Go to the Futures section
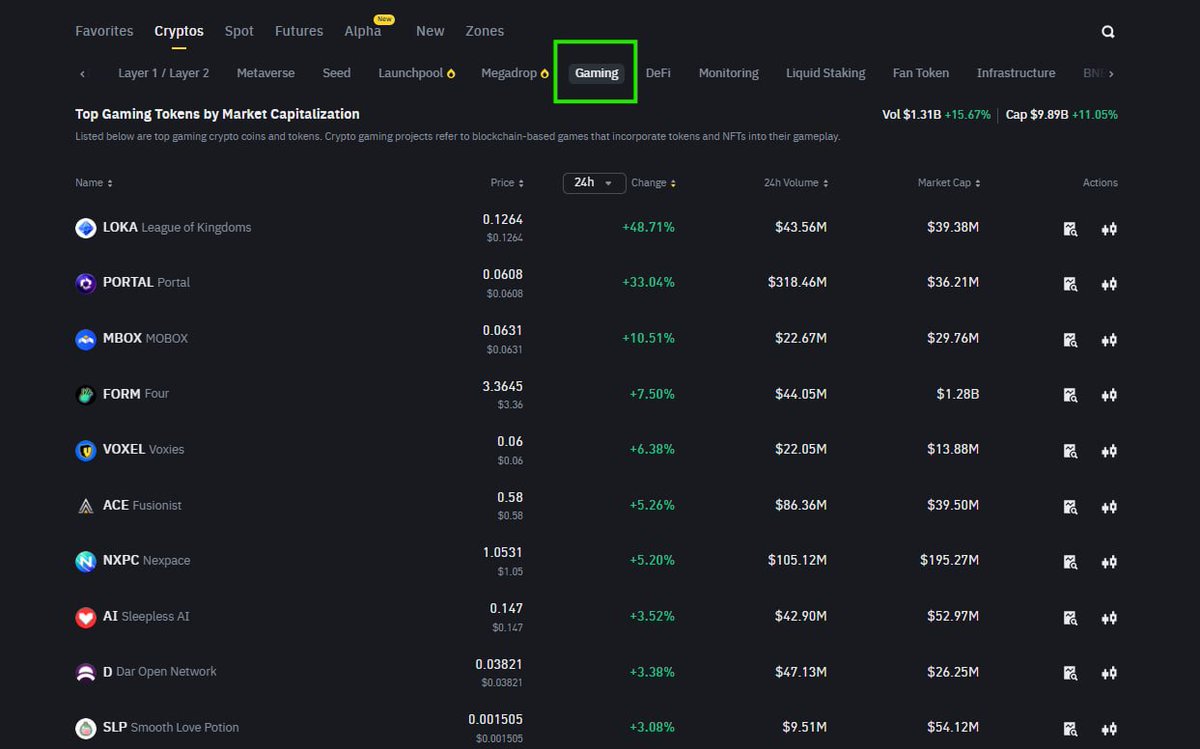 tap(298, 31)
